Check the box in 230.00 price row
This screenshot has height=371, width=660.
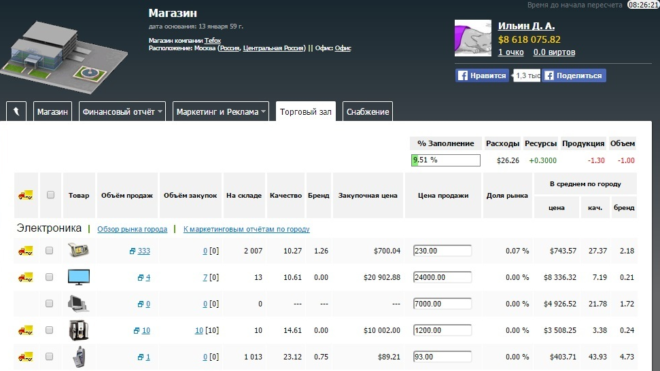point(49,251)
